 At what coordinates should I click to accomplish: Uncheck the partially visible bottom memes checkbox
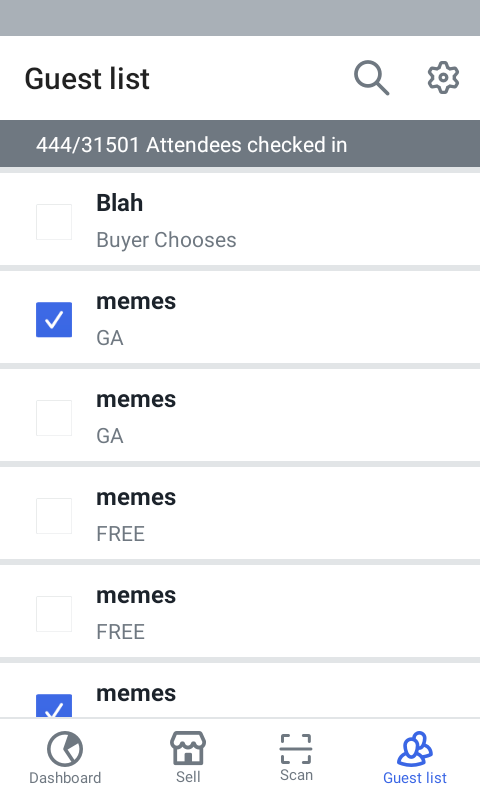pos(54,706)
